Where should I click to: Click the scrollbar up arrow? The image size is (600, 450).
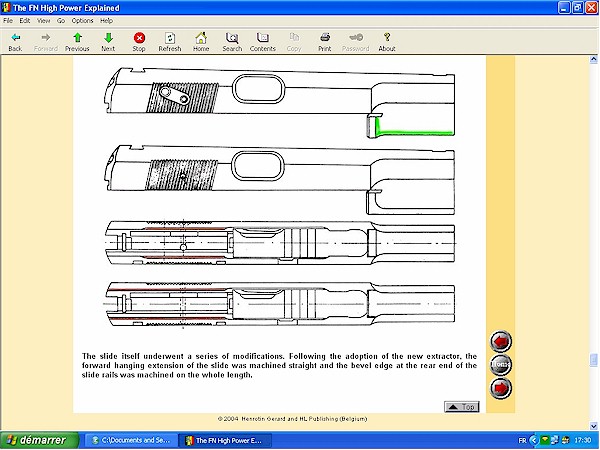tap(593, 59)
